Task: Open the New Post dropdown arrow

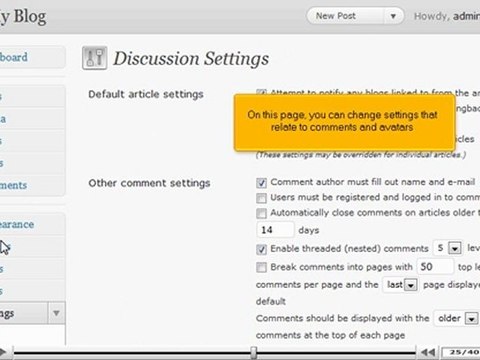Action: point(393,16)
